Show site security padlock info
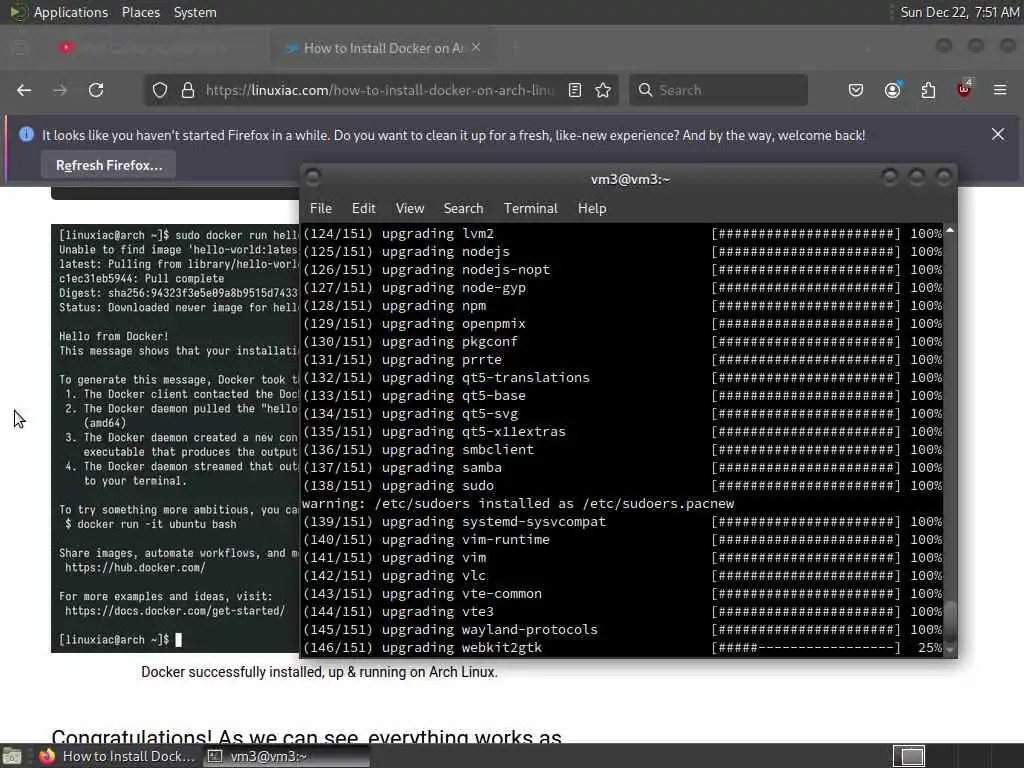Image resolution: width=1024 pixels, height=768 pixels. coord(188,90)
